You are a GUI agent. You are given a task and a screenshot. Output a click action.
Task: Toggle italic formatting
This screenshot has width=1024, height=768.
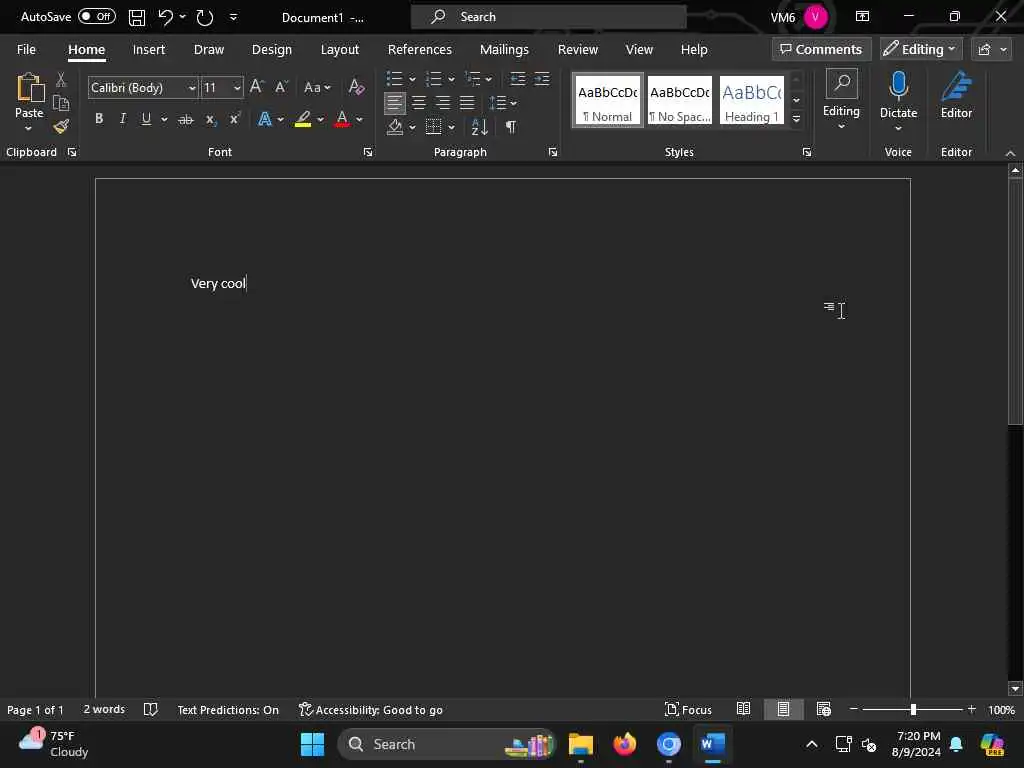tap(122, 119)
